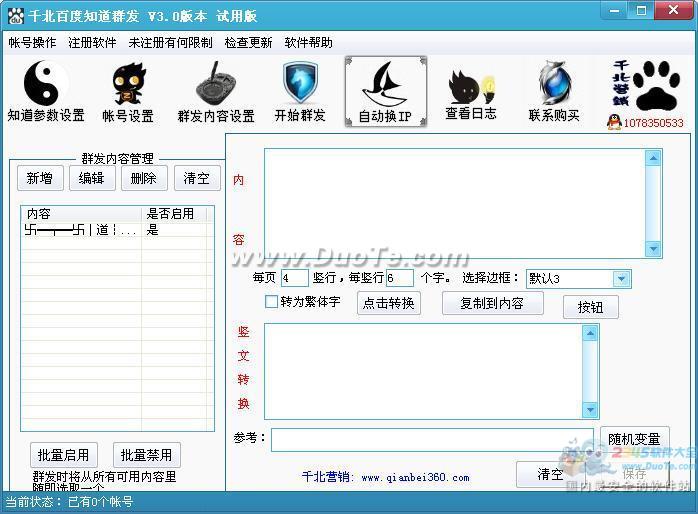
Task: Select the first content row in list
Action: [118, 230]
